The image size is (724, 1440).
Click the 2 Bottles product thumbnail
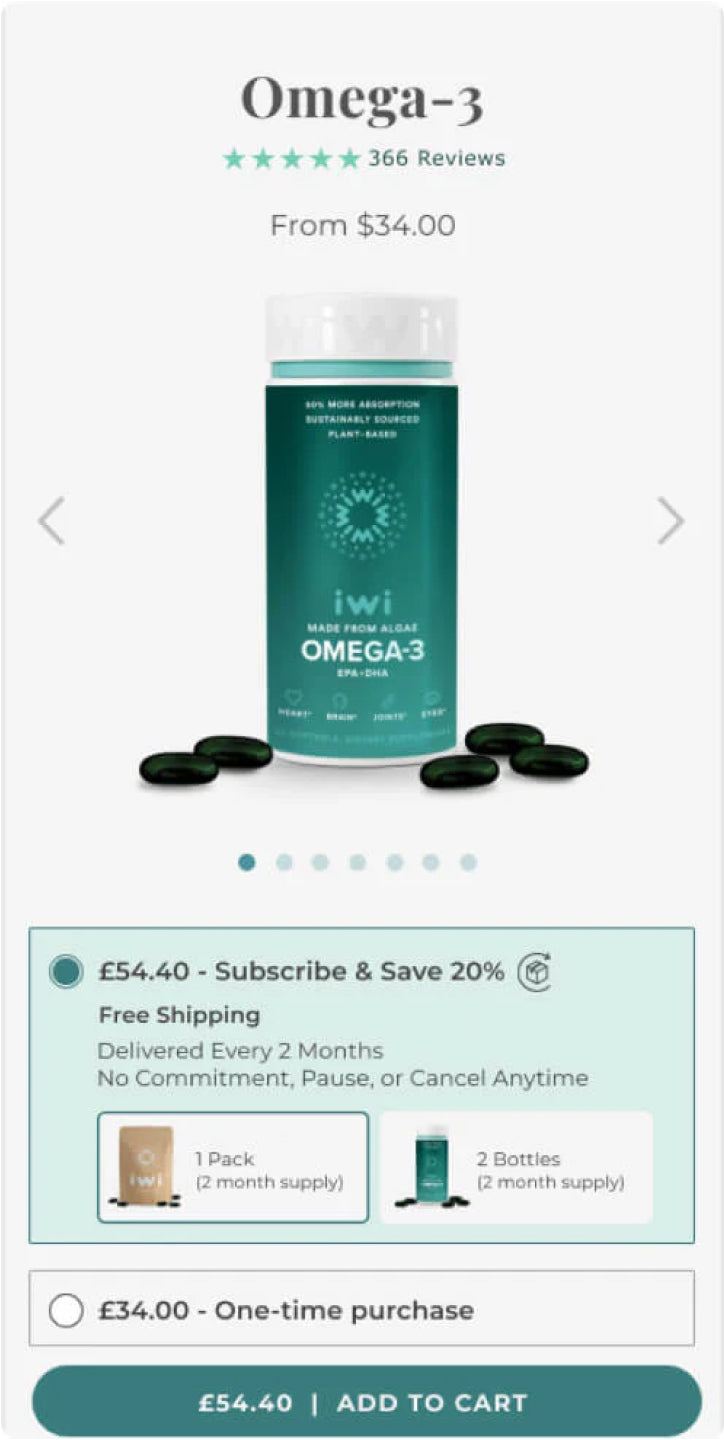pos(430,1166)
